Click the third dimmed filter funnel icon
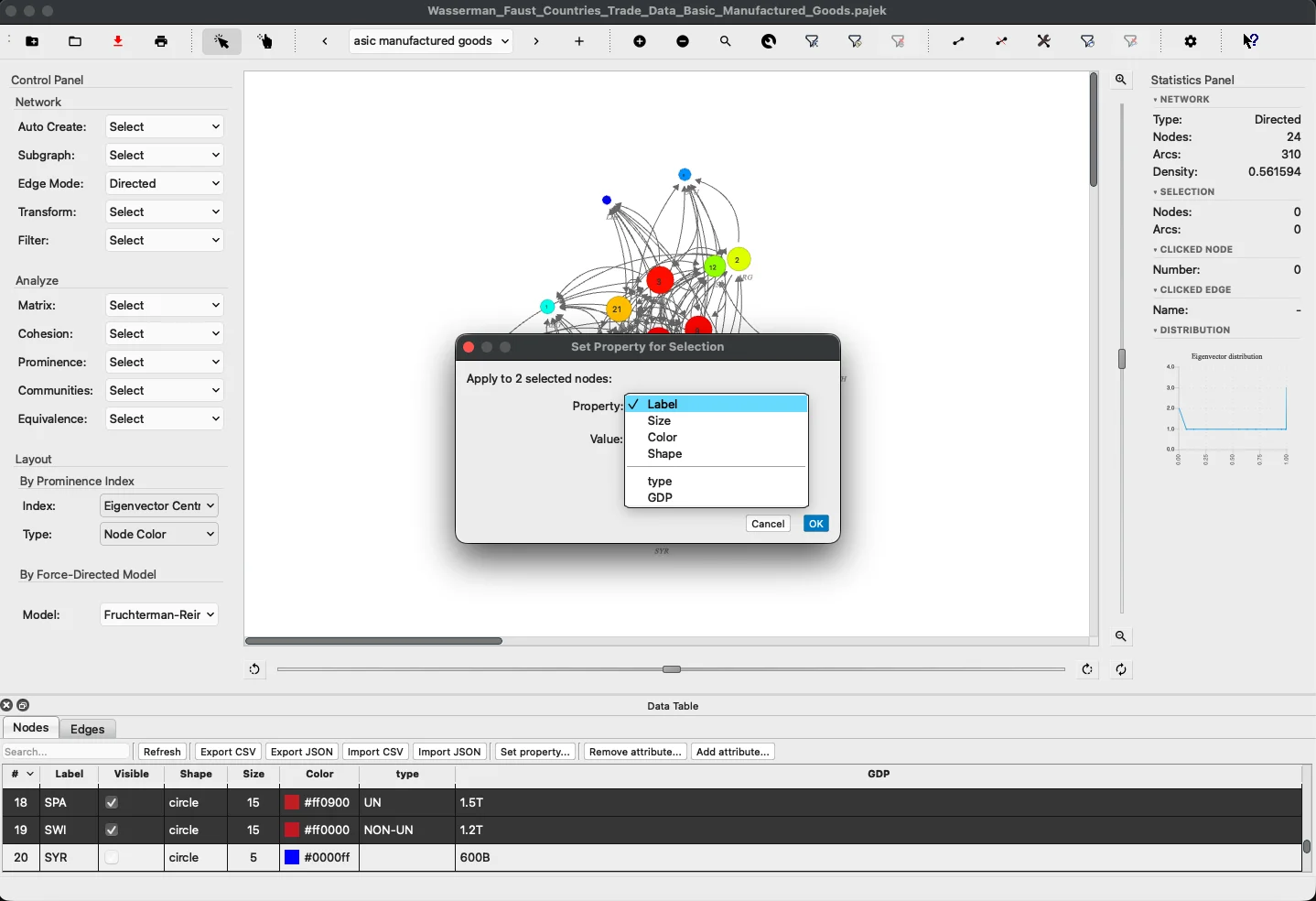Screen dimensions: 1316x901 (x=900, y=42)
